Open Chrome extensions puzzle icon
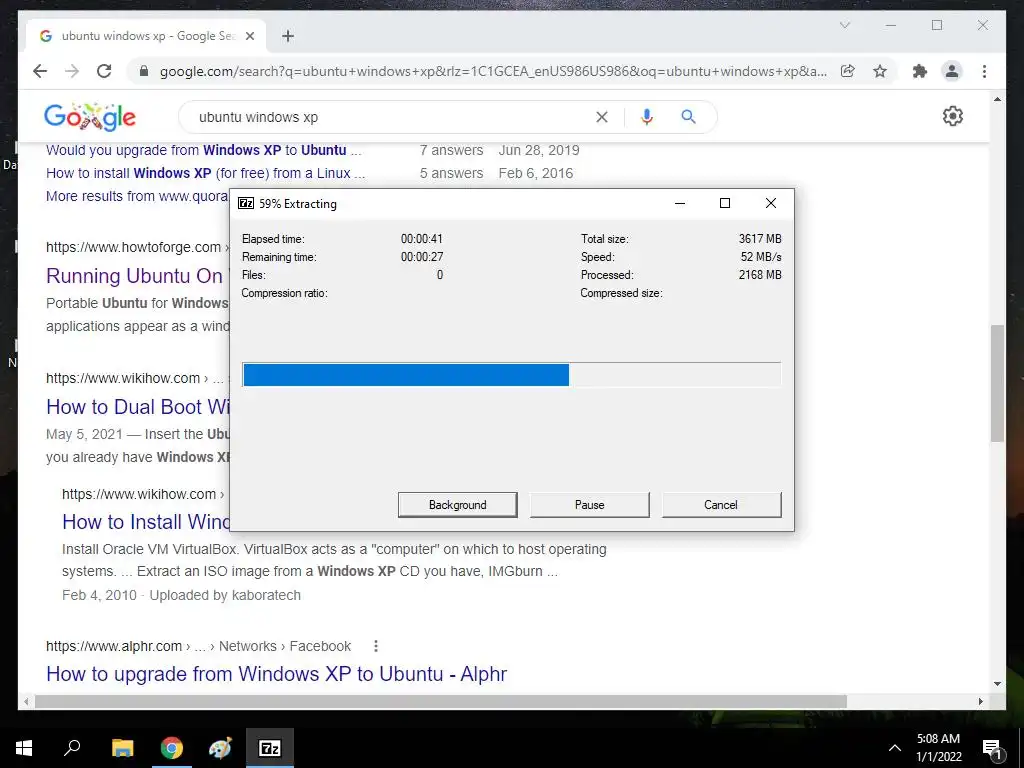The height and width of the screenshot is (768, 1024). pos(920,71)
